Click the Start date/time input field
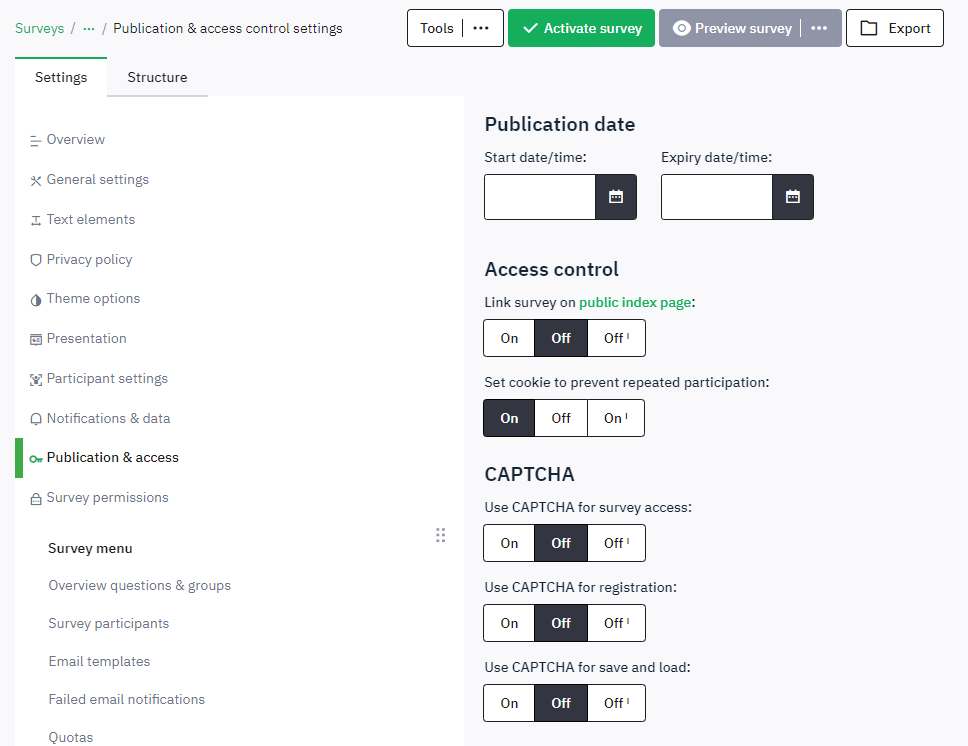This screenshot has width=968, height=746. [x=540, y=197]
